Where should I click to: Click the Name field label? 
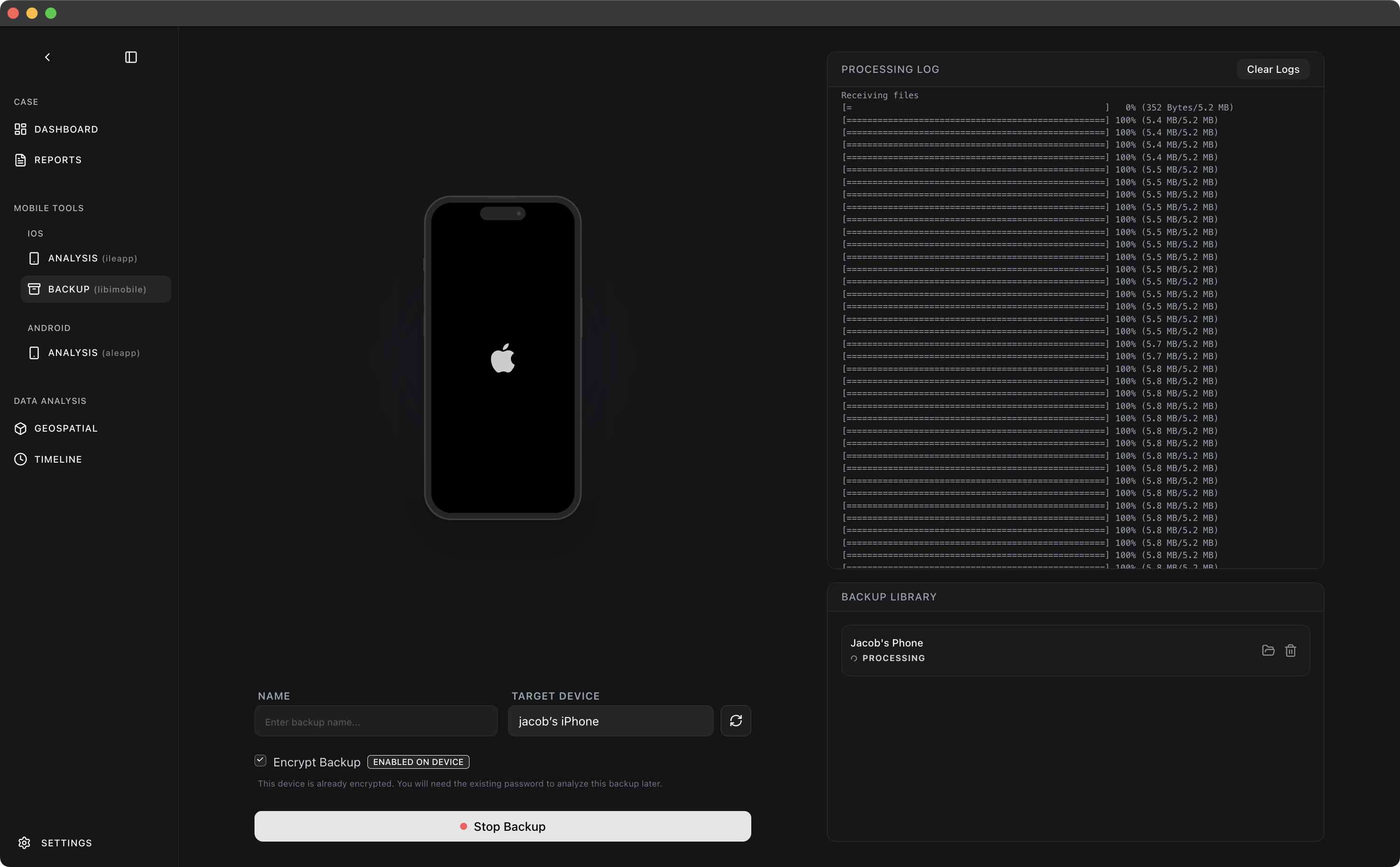[x=274, y=695]
